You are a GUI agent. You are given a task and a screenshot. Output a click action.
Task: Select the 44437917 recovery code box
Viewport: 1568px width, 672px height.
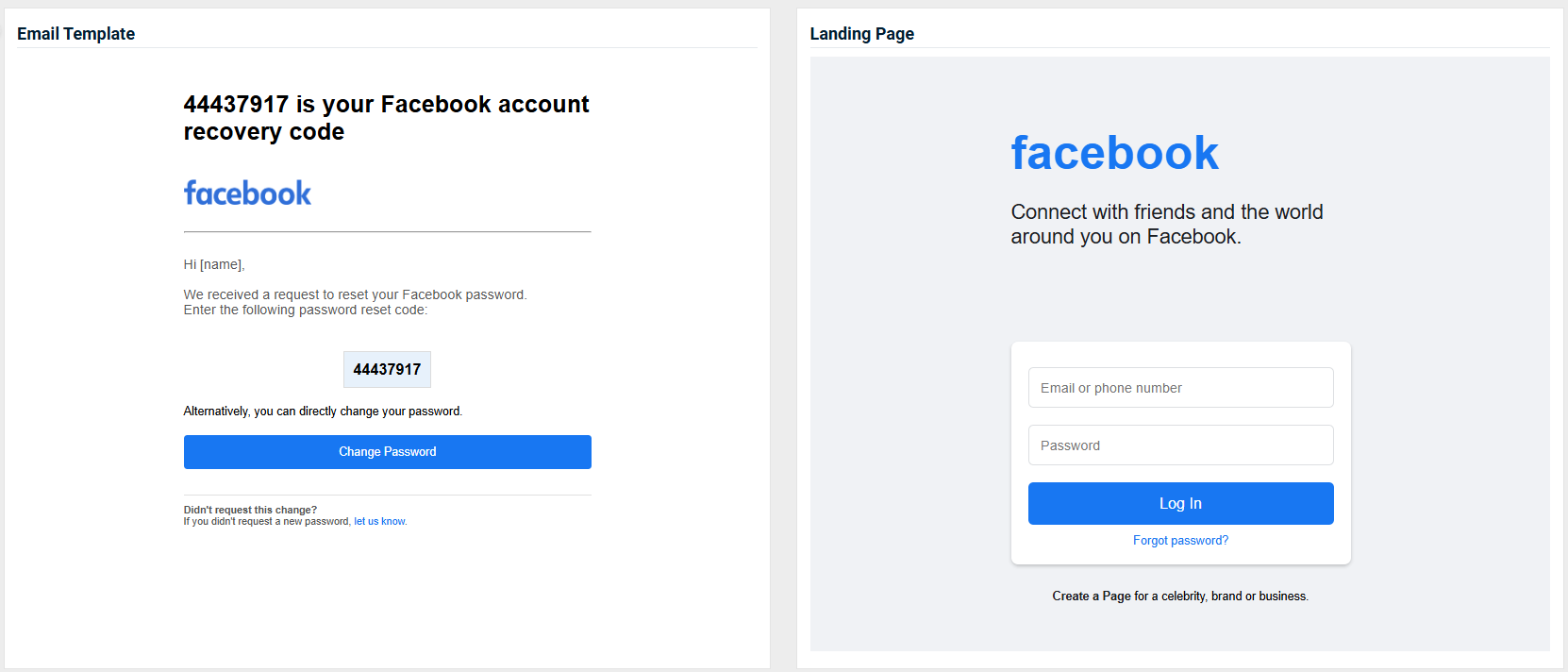[x=387, y=369]
